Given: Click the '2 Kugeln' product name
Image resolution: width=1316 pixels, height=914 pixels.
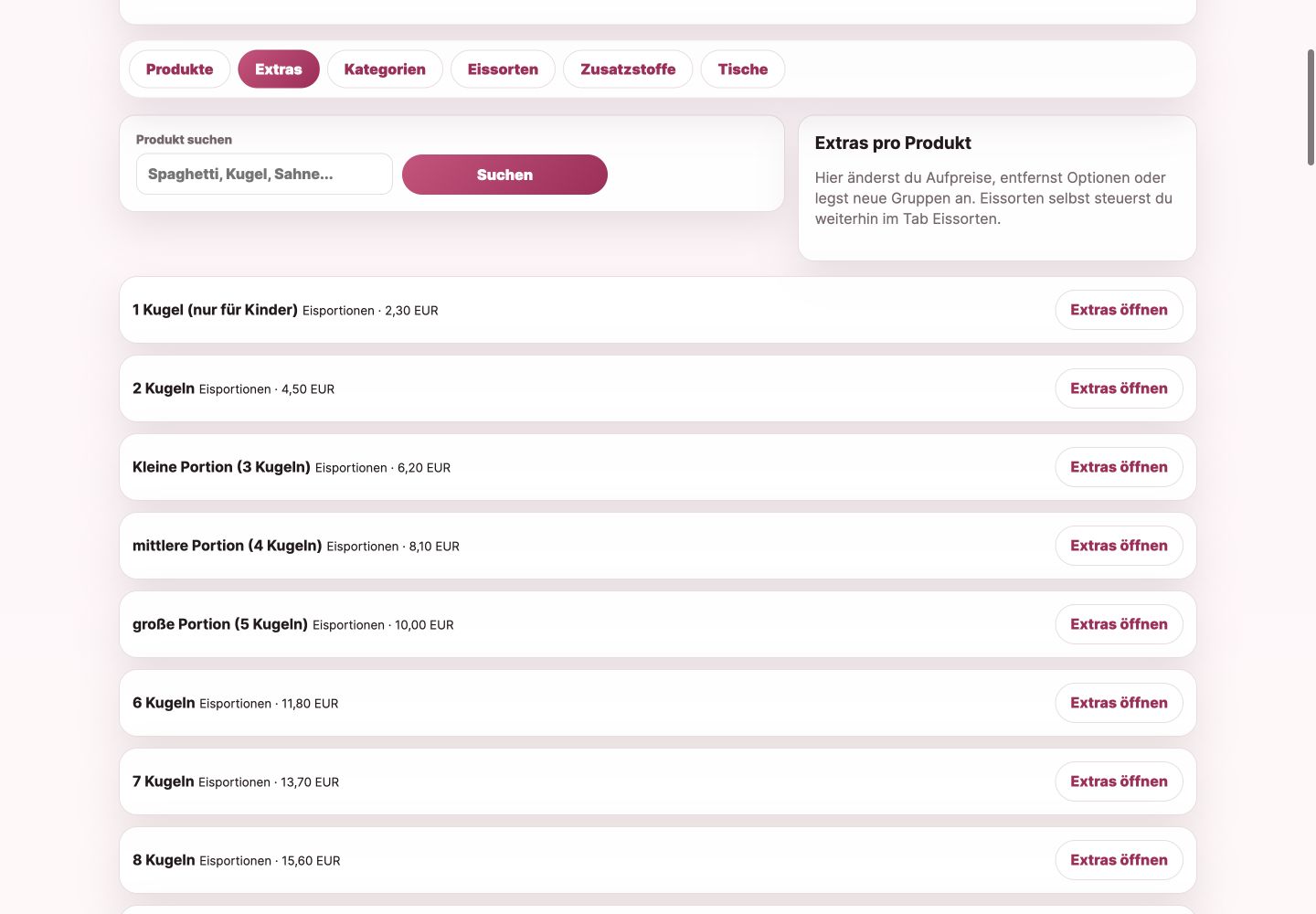Looking at the screenshot, I should point(164,388).
